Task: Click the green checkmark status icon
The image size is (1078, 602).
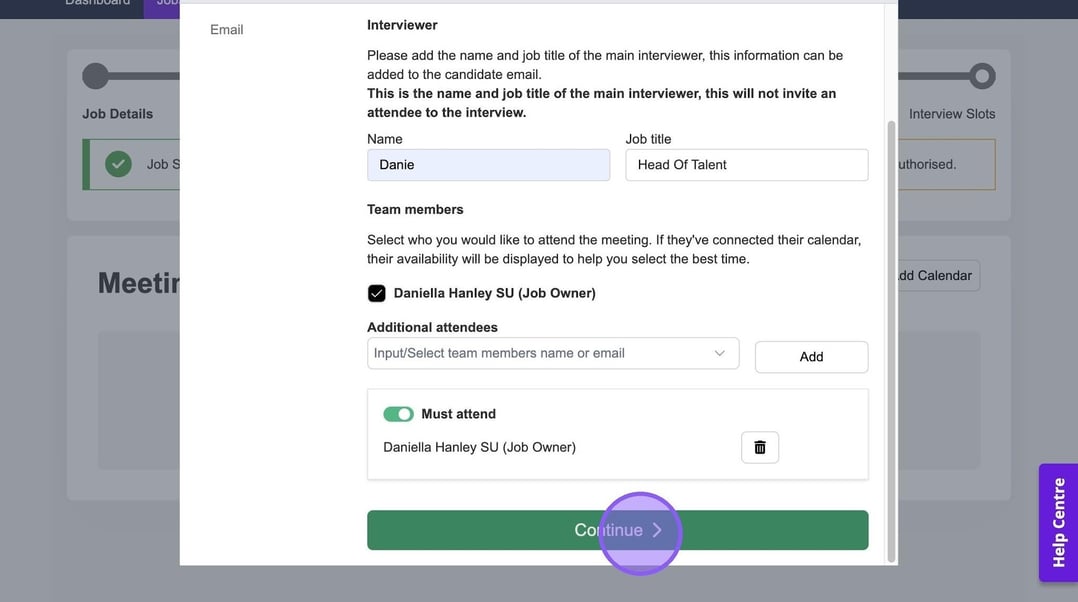Action: pos(119,164)
